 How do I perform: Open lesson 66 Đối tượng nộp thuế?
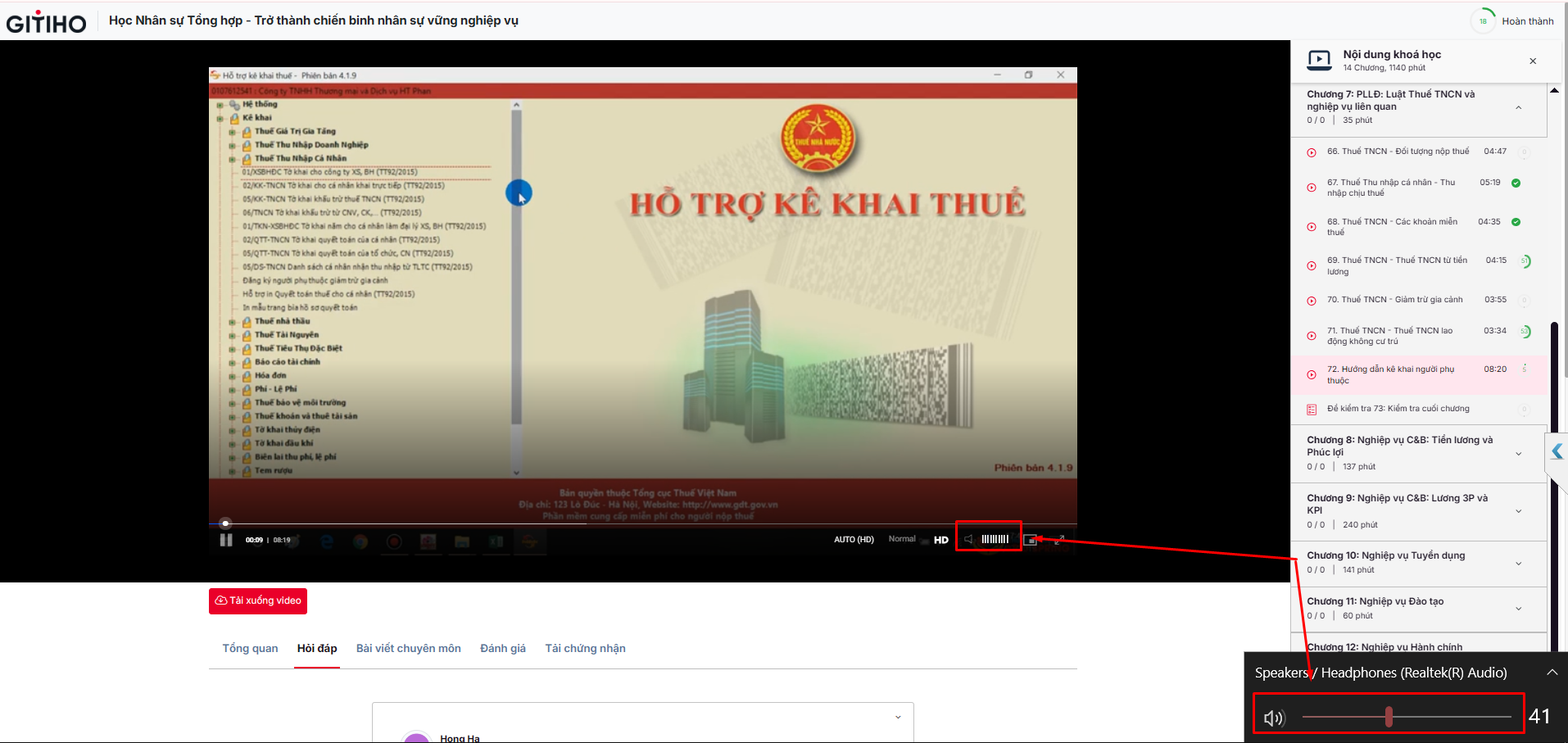tap(1398, 152)
